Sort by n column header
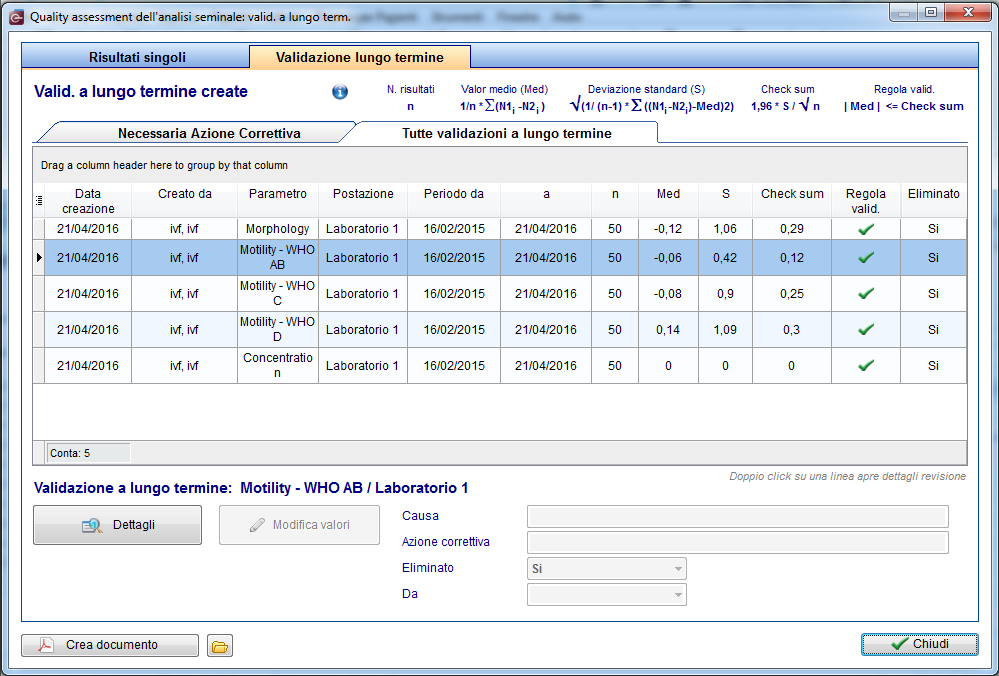 [x=615, y=201]
